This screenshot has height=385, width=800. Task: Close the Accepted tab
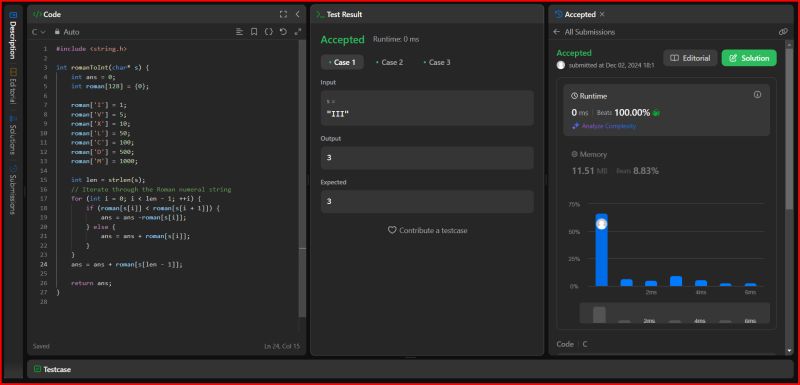coord(602,14)
